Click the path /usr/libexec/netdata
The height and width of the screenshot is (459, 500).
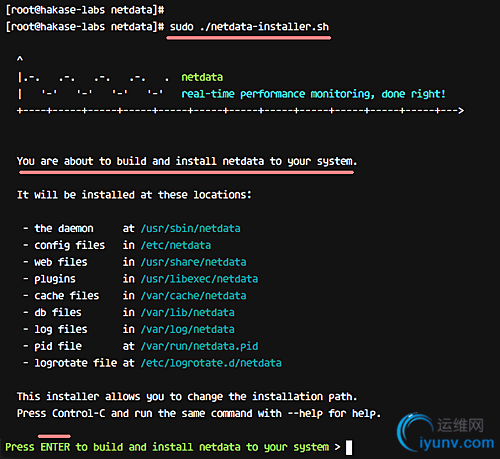pos(199,279)
